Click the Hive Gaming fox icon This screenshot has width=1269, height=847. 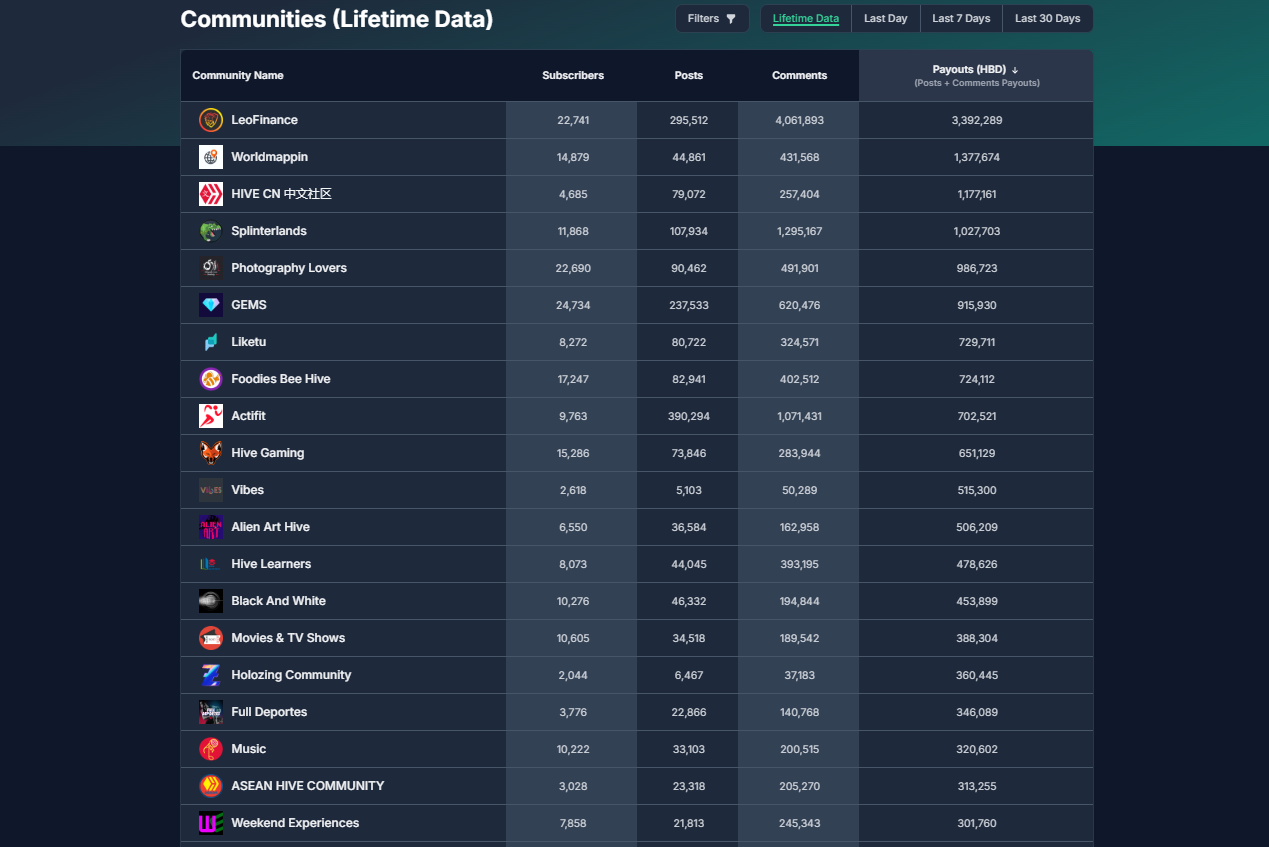(211, 453)
